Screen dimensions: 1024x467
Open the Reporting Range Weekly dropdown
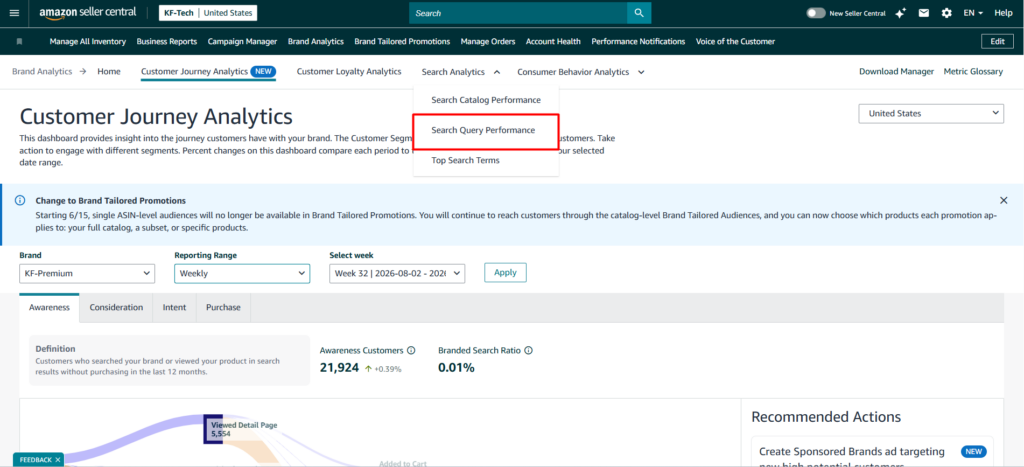[x=242, y=274]
